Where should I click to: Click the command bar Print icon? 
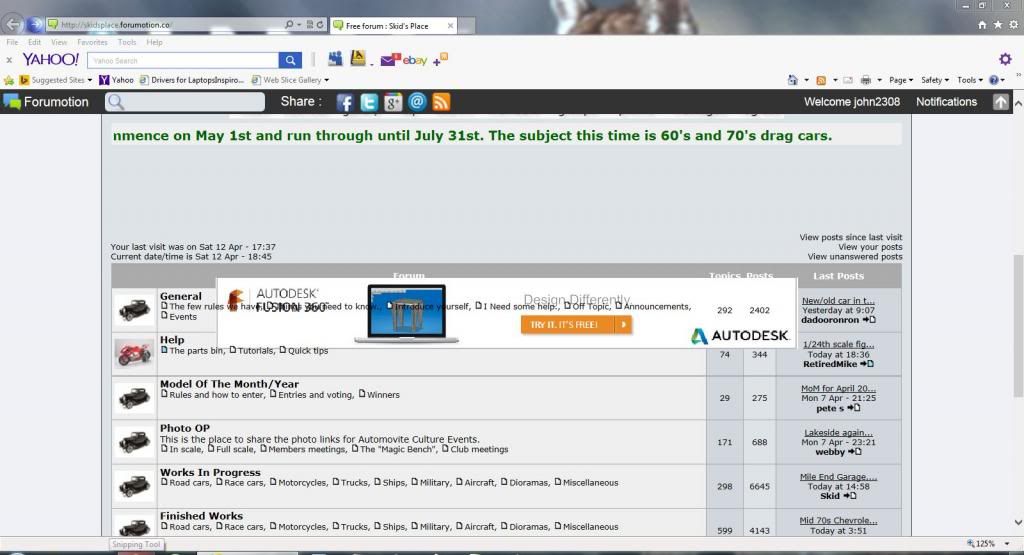coord(866,80)
